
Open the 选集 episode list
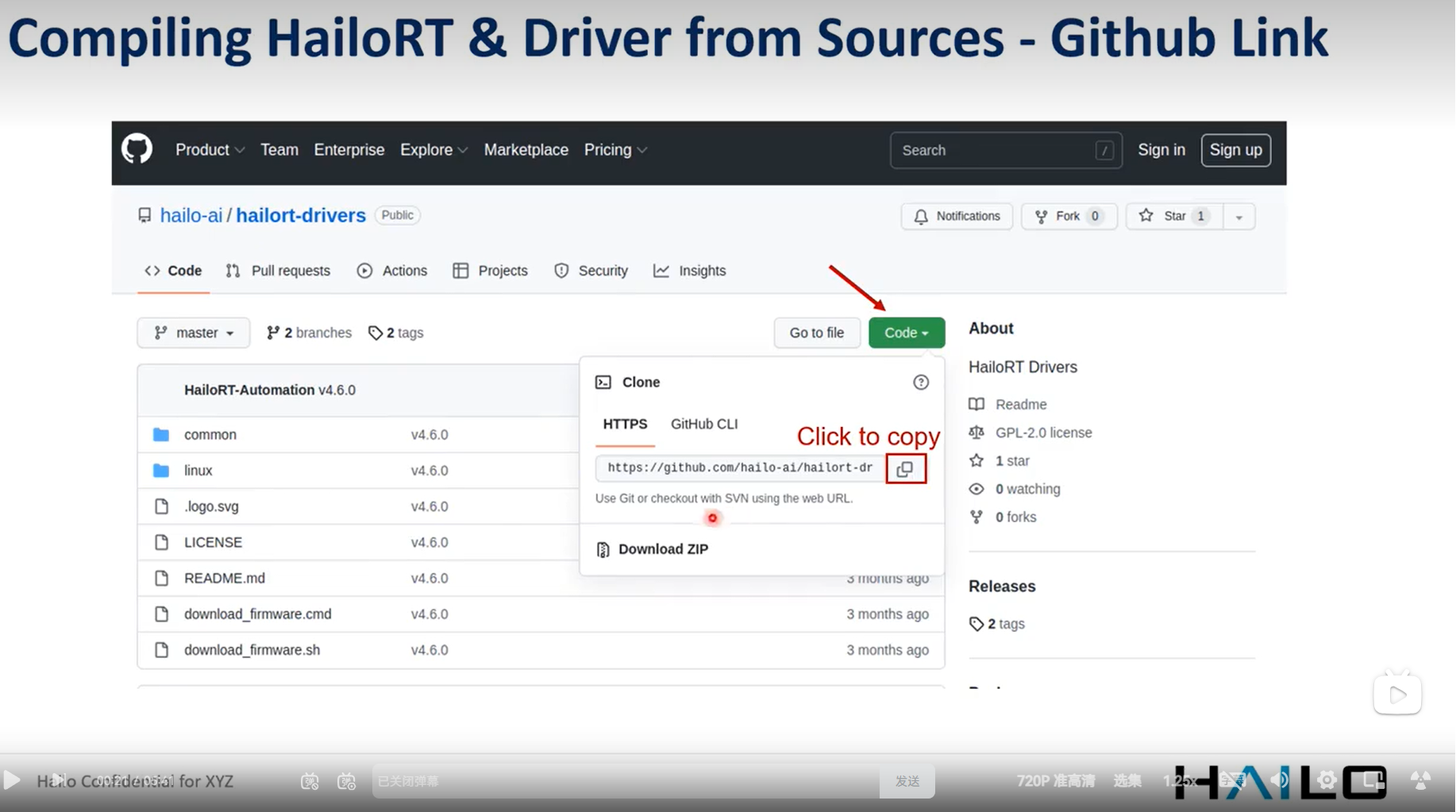[1127, 781]
